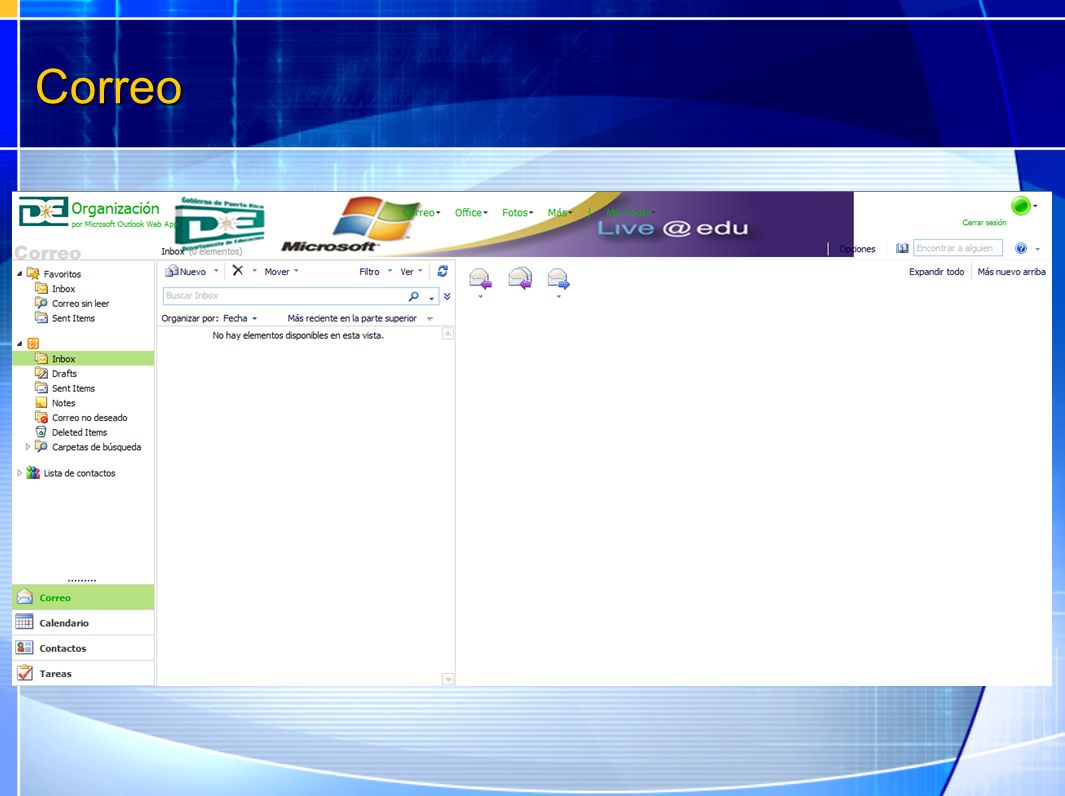Click Expandir todo
The image size is (1065, 796).
[x=937, y=272]
